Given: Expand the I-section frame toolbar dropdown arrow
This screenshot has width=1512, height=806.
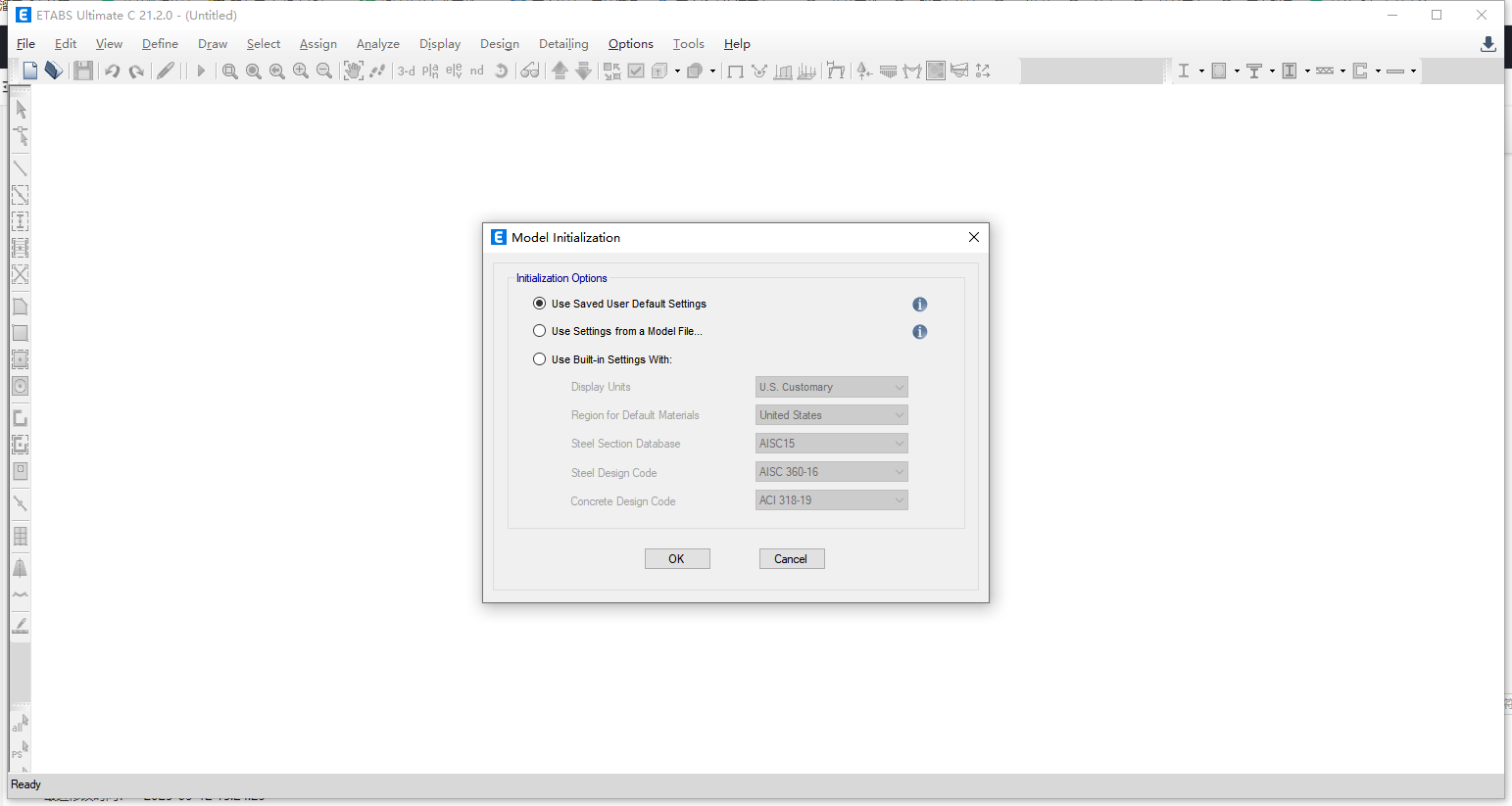Looking at the screenshot, I should tap(1201, 71).
